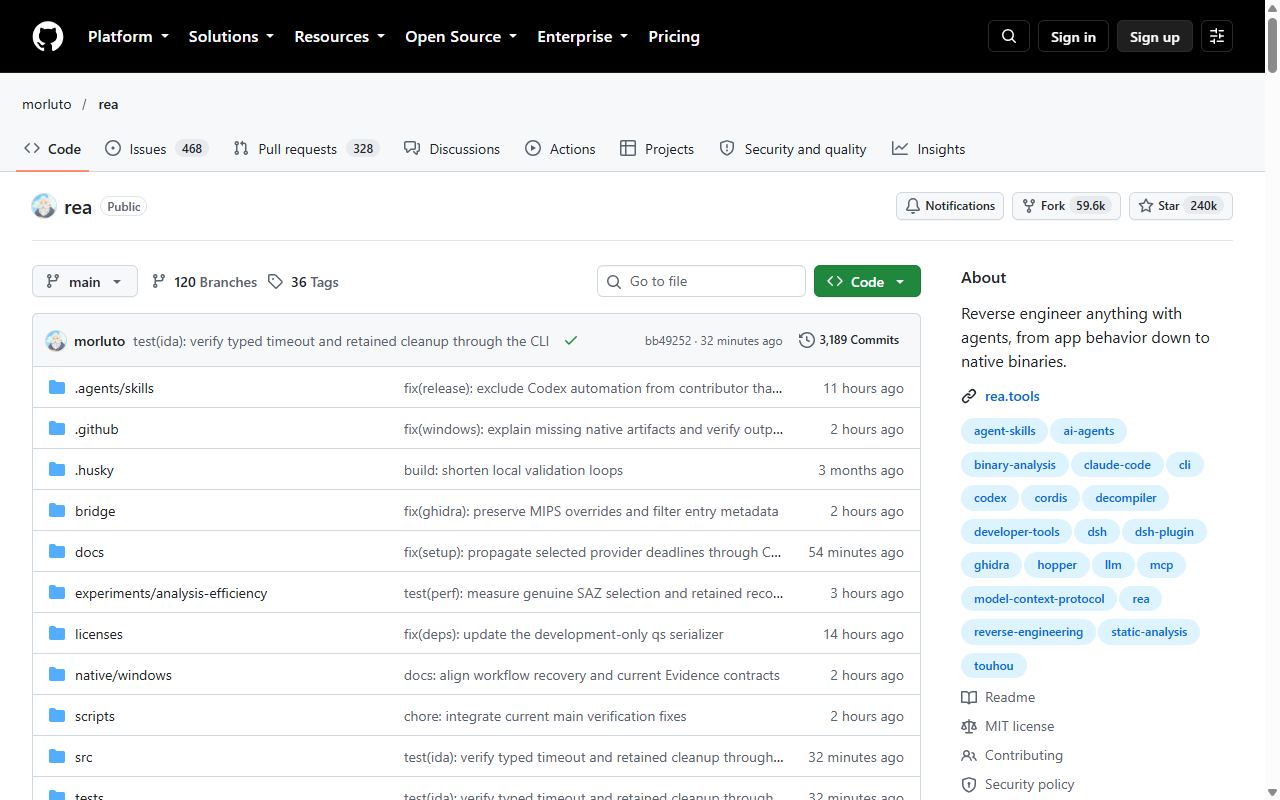Click the link icon beside rea.tools

tap(969, 396)
